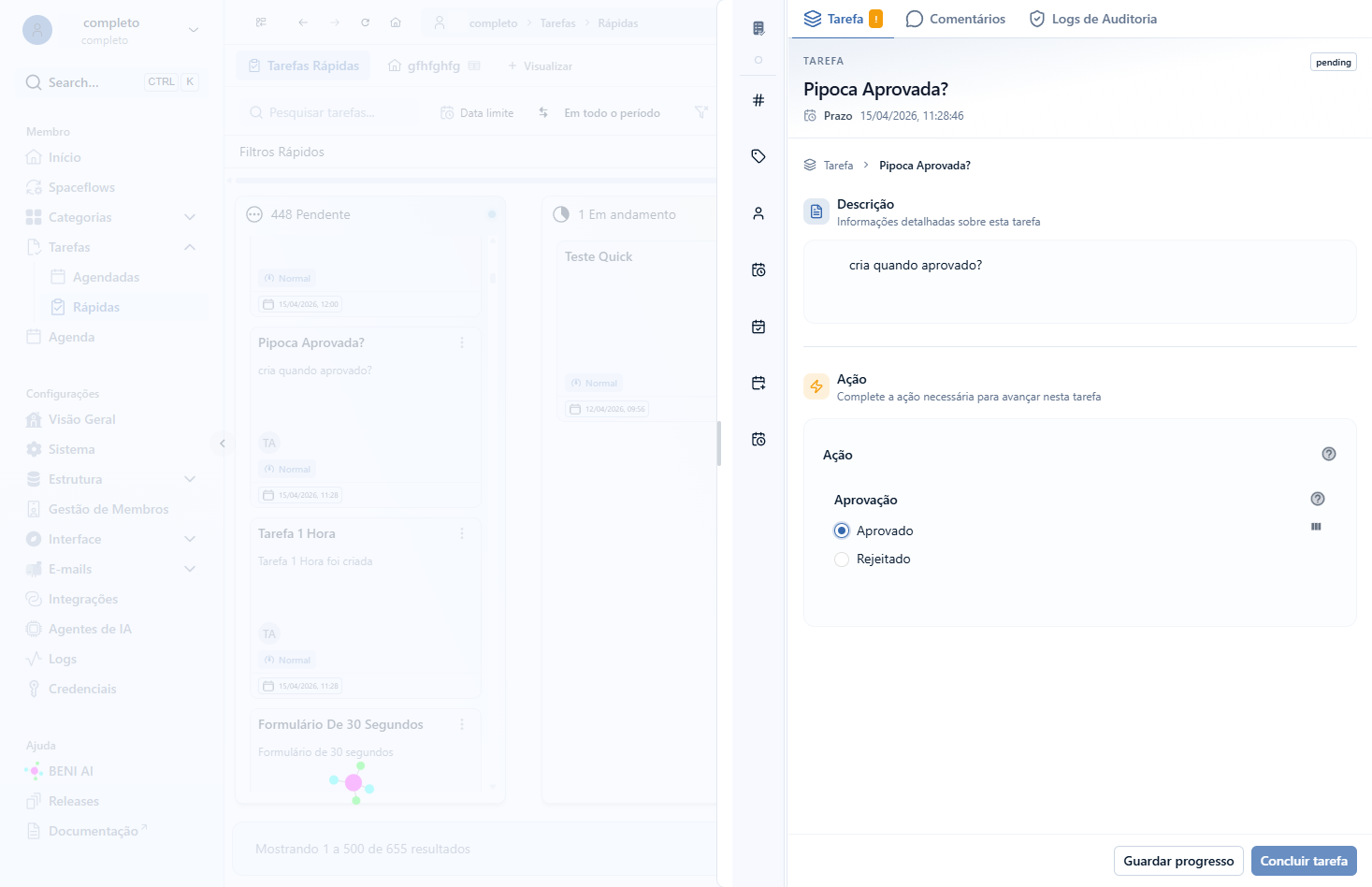This screenshot has height=887, width=1372.
Task: Expand the Estrutura menu
Action: click(190, 479)
